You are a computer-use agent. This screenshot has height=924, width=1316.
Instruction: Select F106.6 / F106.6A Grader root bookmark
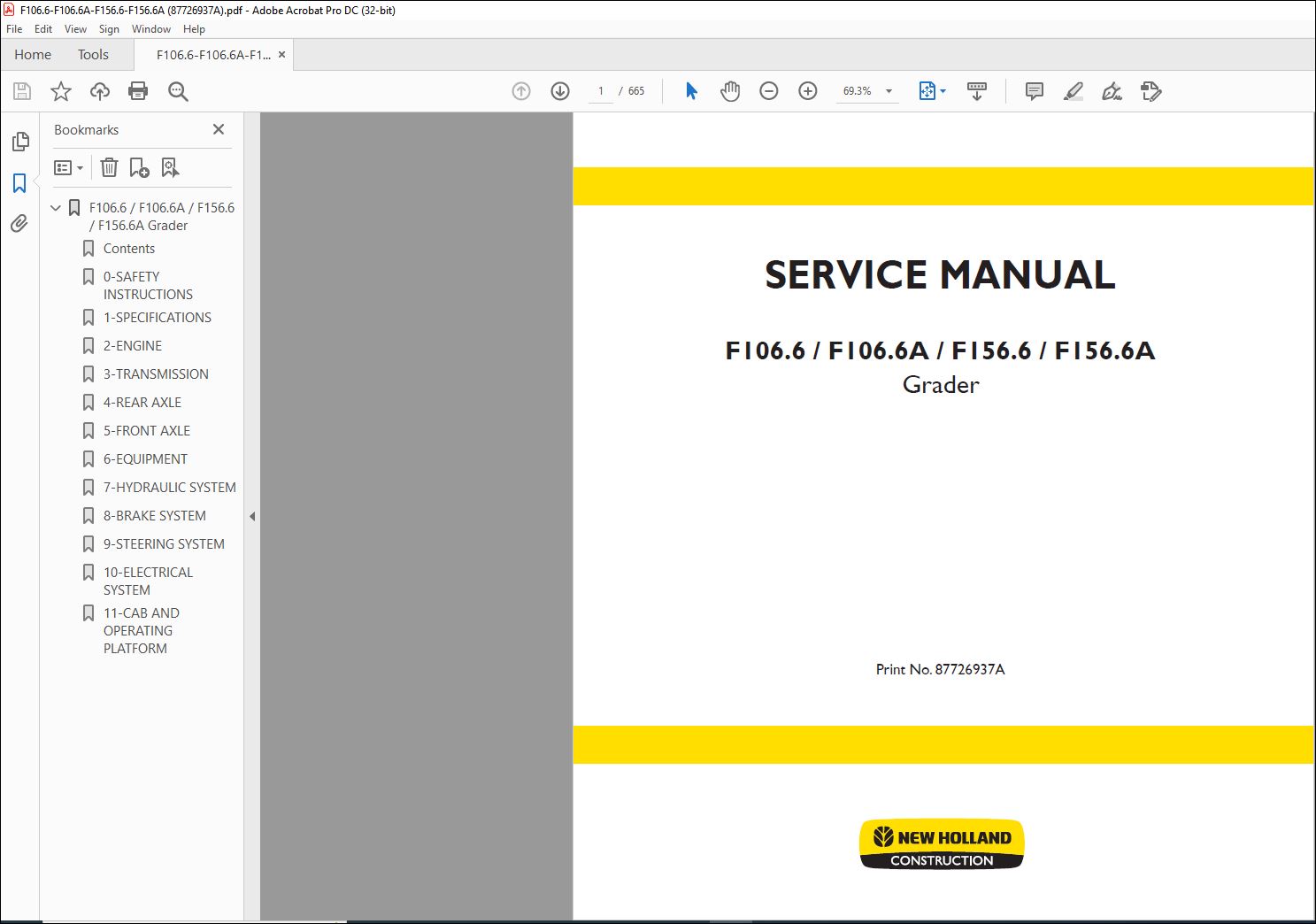162,217
